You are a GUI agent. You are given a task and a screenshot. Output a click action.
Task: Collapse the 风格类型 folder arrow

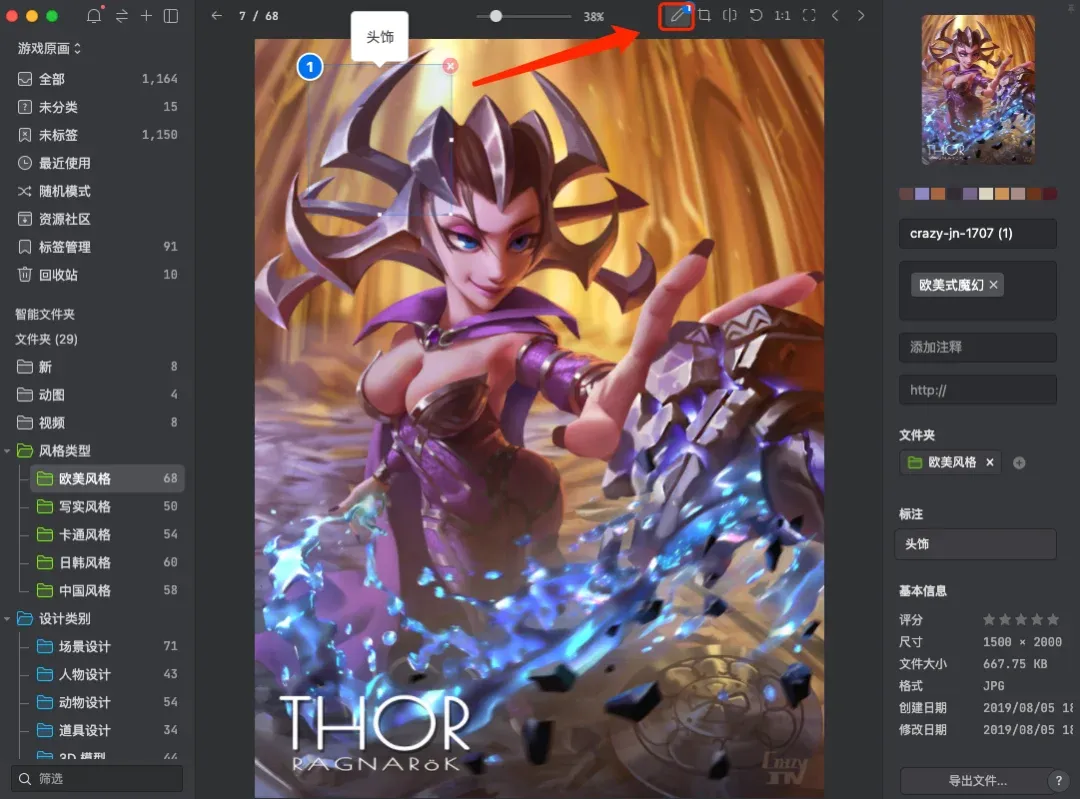pos(7,451)
